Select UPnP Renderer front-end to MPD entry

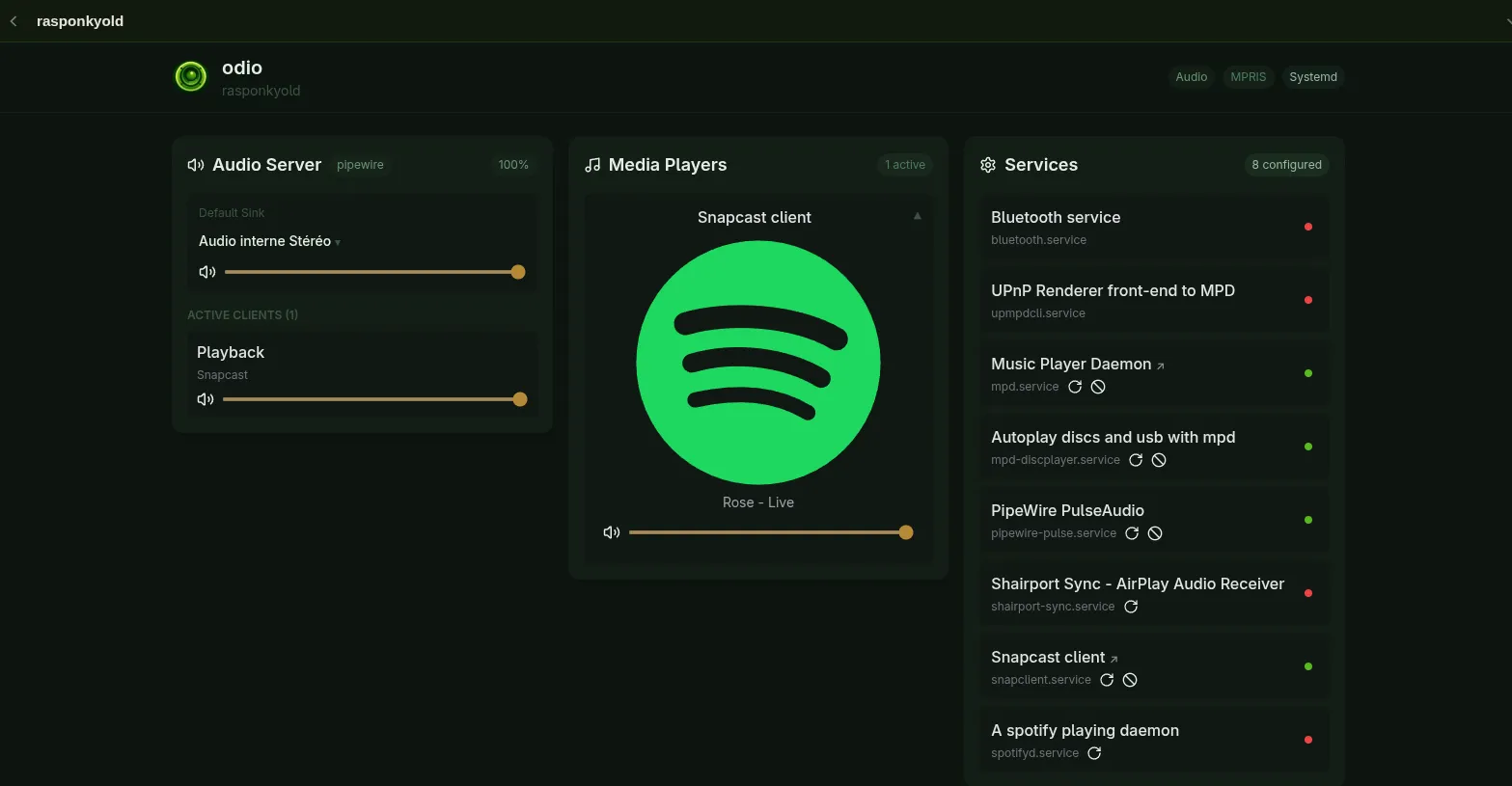point(1155,301)
